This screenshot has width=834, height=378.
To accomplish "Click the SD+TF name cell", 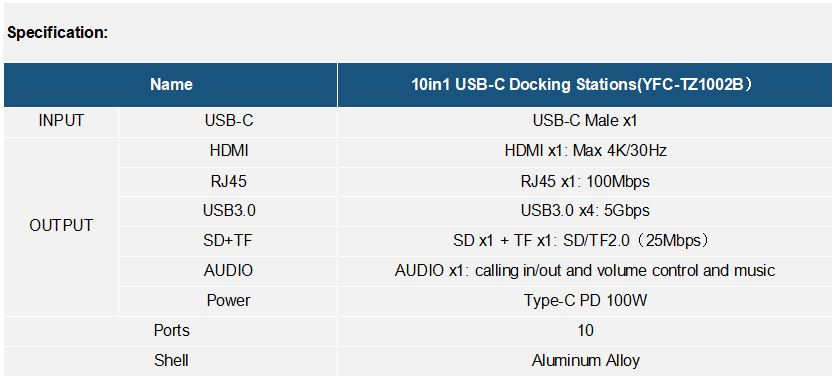I will click(x=229, y=241).
